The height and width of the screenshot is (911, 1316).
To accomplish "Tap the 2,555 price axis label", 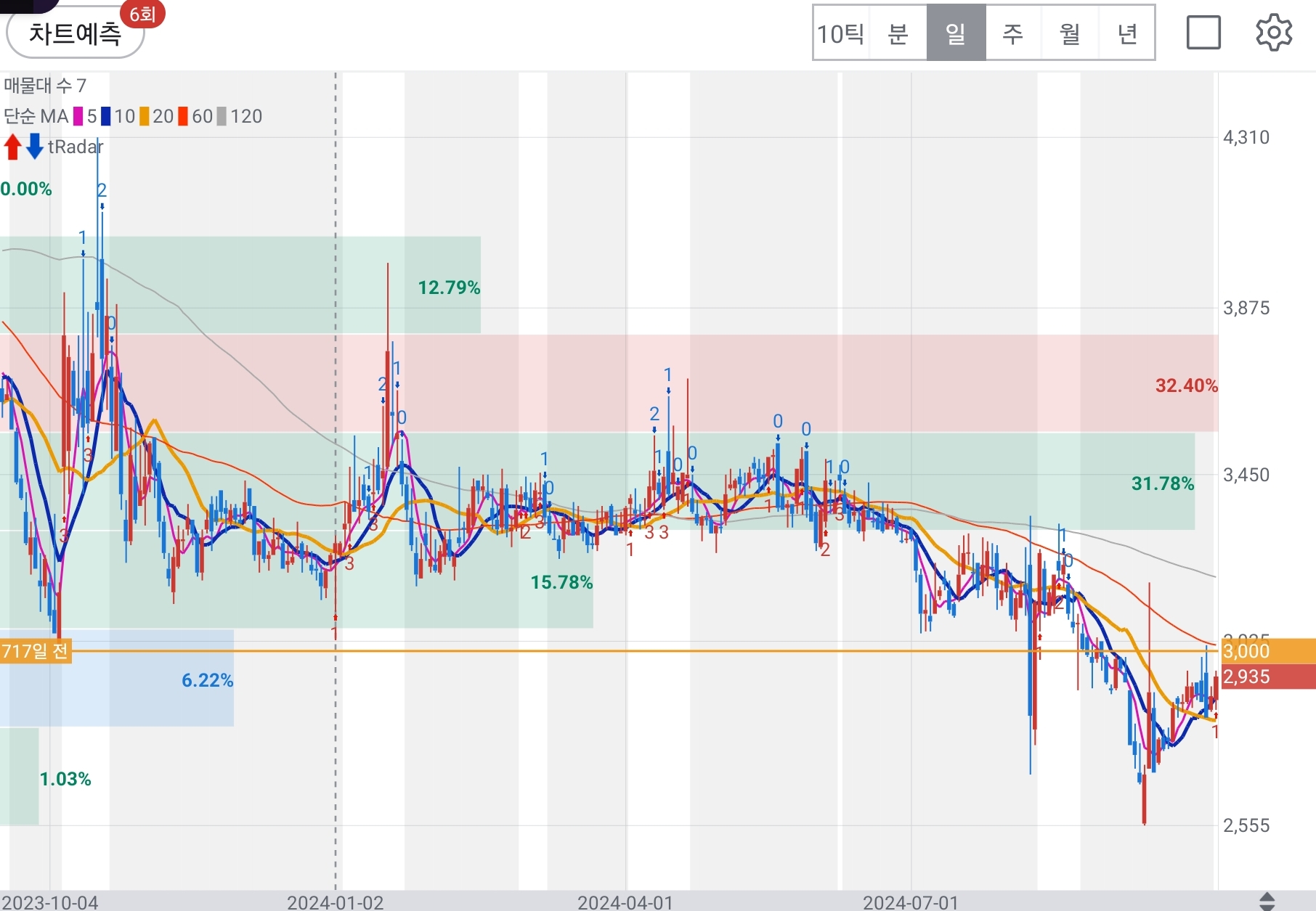I will pos(1246,825).
